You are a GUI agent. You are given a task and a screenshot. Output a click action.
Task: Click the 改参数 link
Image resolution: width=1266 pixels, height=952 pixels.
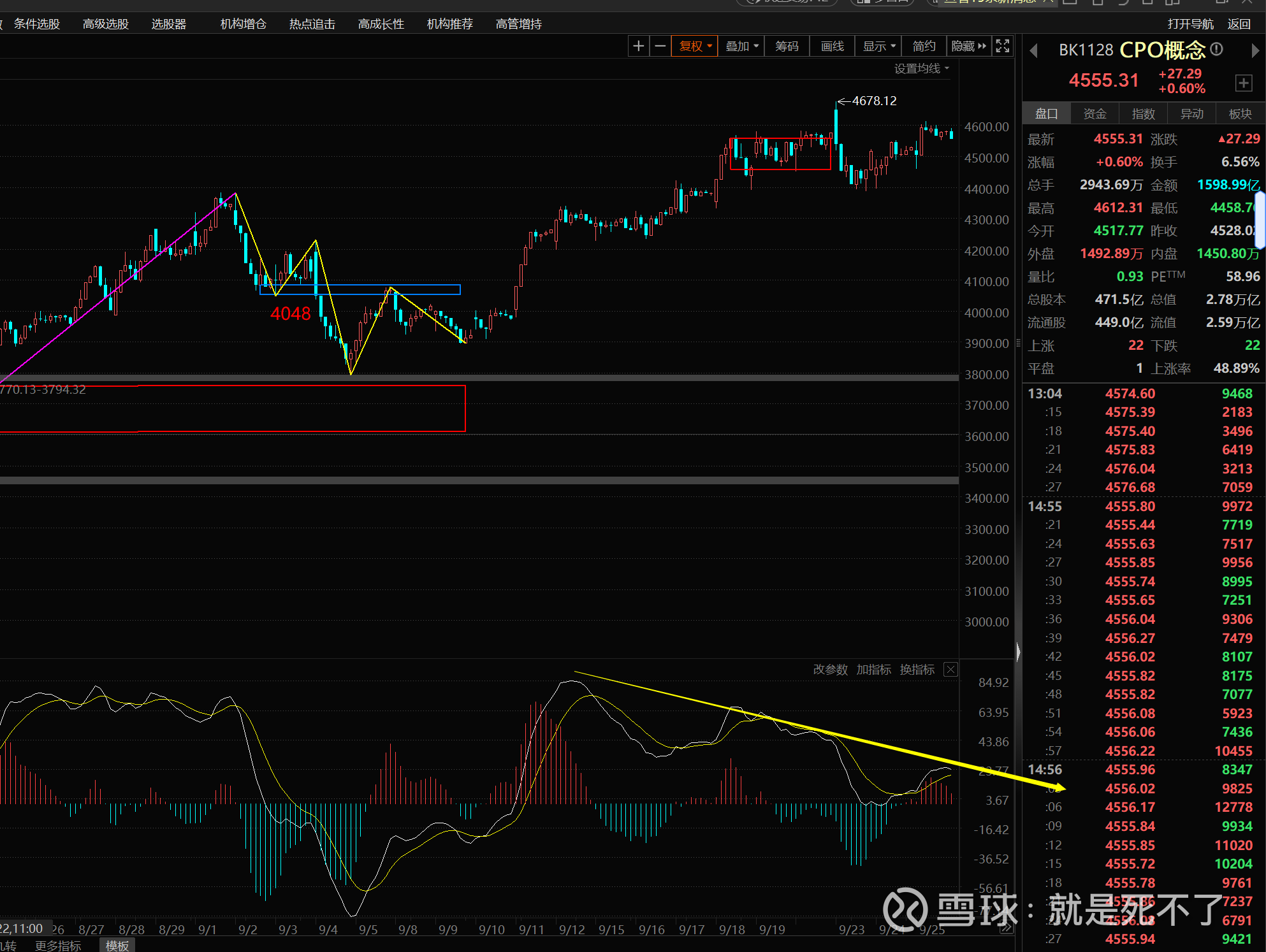[830, 669]
